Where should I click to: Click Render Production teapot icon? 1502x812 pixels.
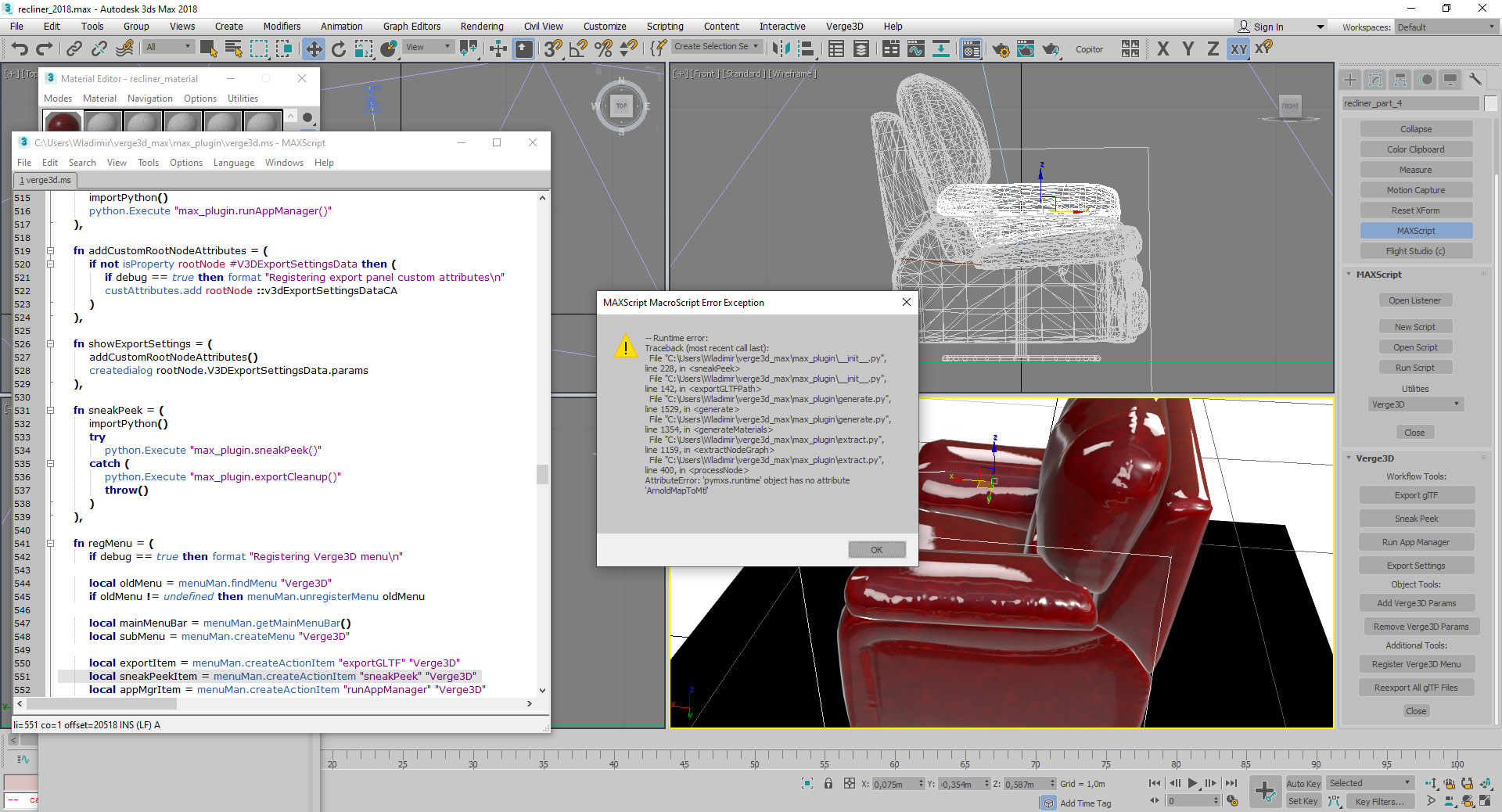coord(1051,49)
